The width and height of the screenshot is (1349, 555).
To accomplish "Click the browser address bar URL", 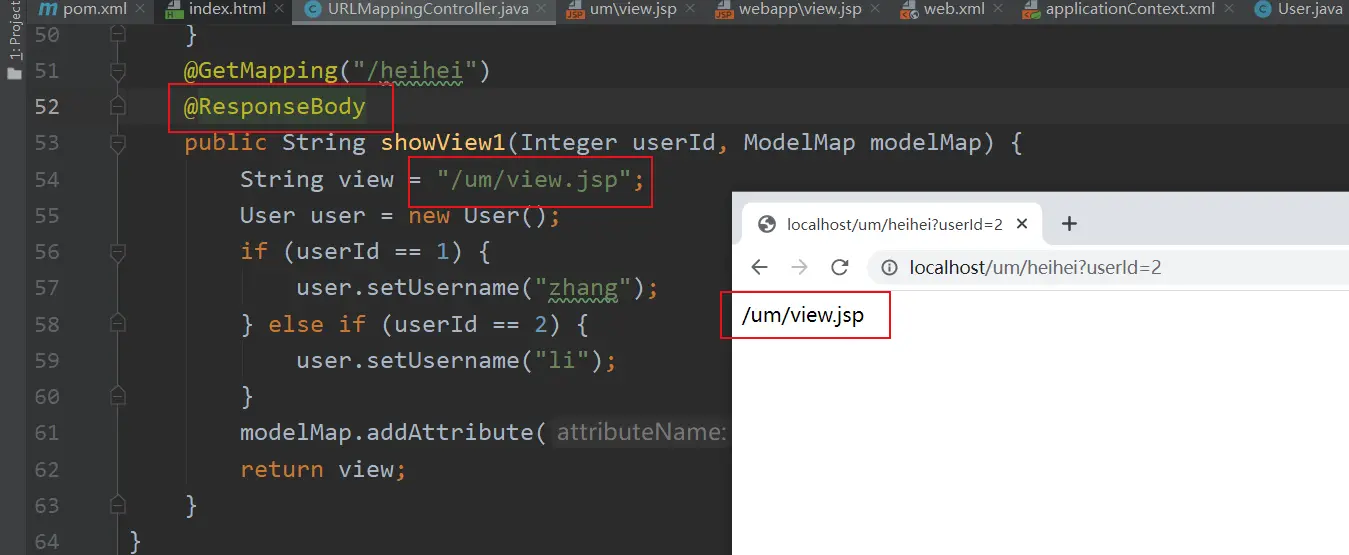I will click(x=1035, y=267).
